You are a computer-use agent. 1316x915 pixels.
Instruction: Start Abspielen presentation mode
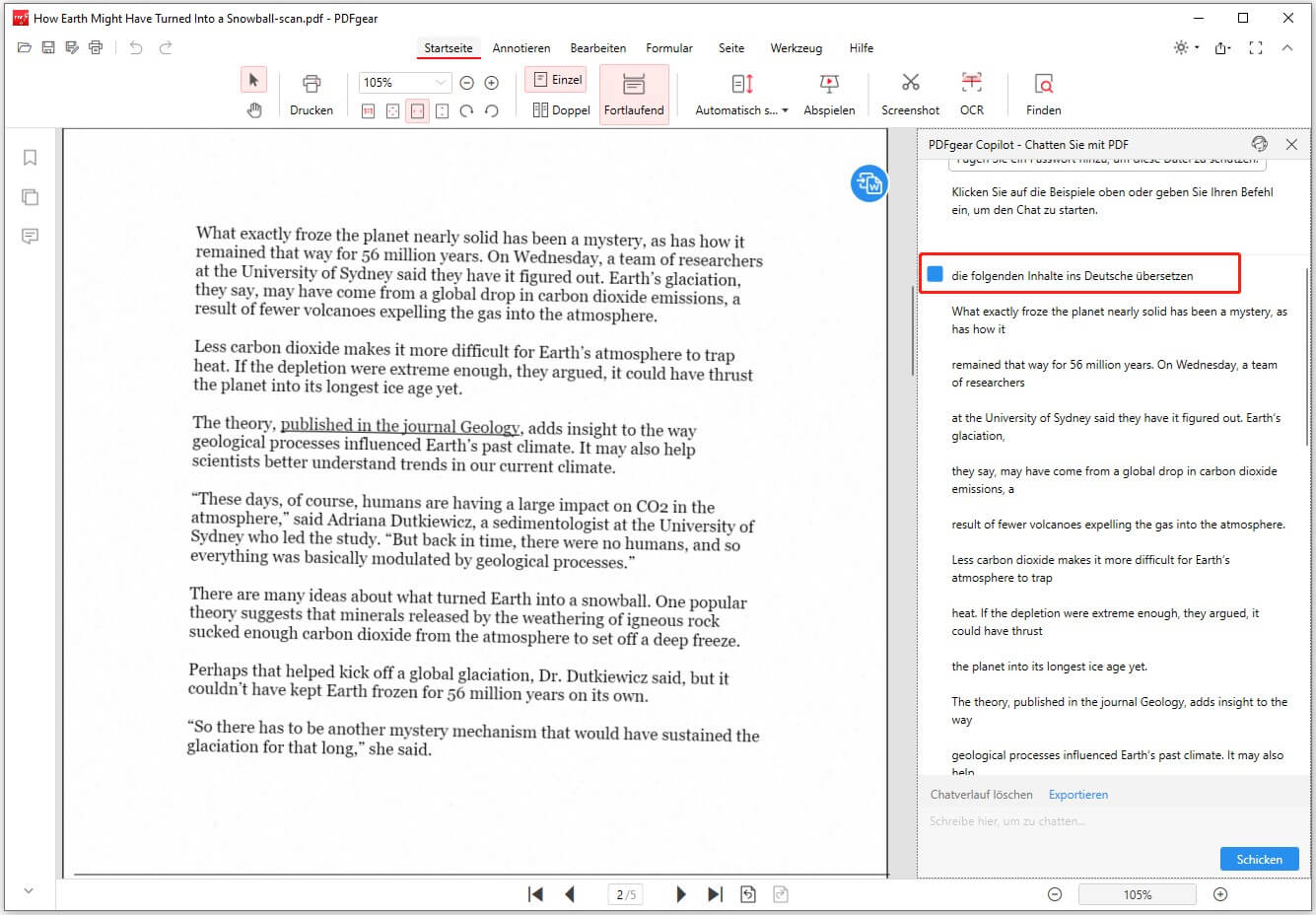click(829, 94)
